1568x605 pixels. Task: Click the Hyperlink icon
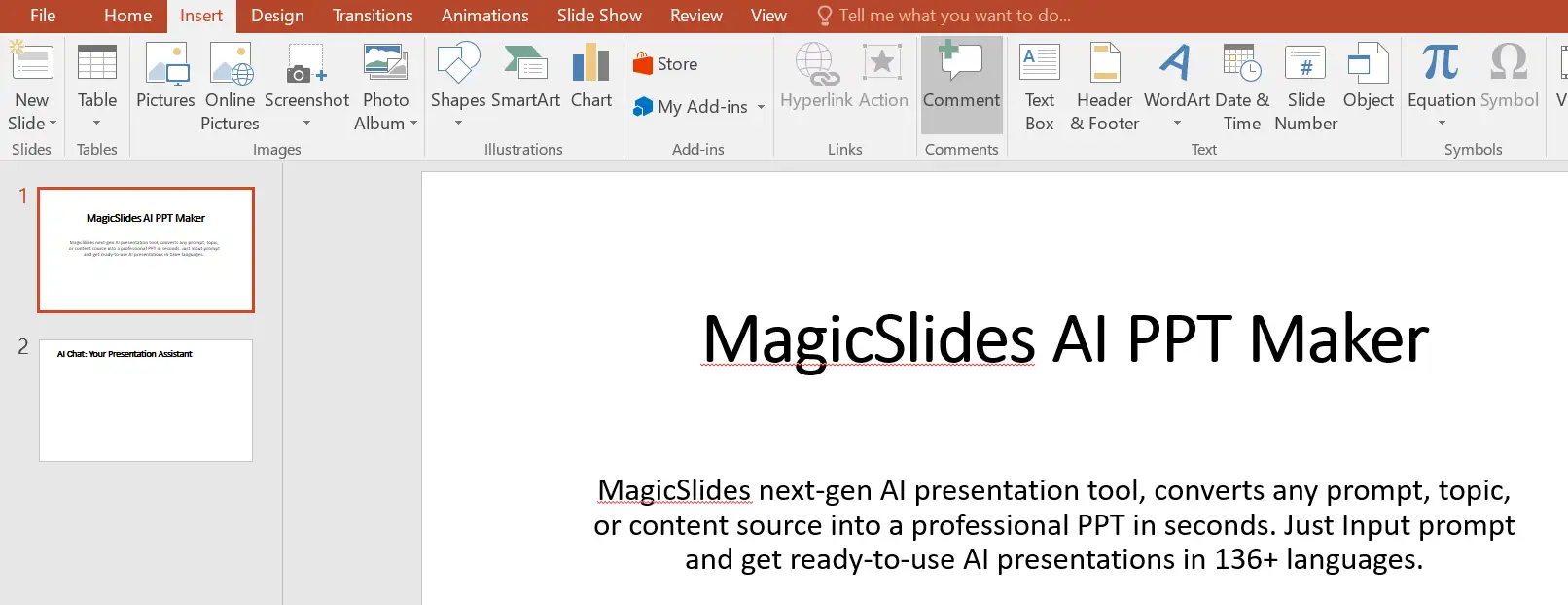817,64
